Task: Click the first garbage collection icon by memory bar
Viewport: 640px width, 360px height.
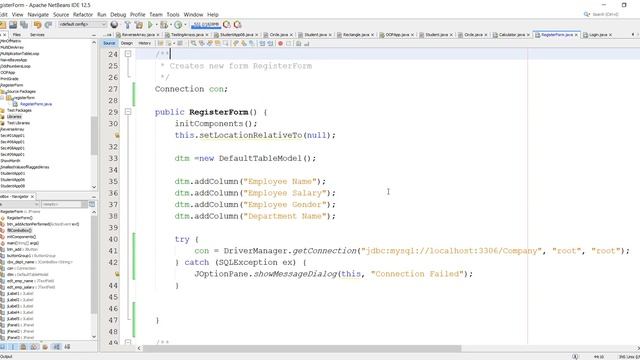Action: [227, 25]
